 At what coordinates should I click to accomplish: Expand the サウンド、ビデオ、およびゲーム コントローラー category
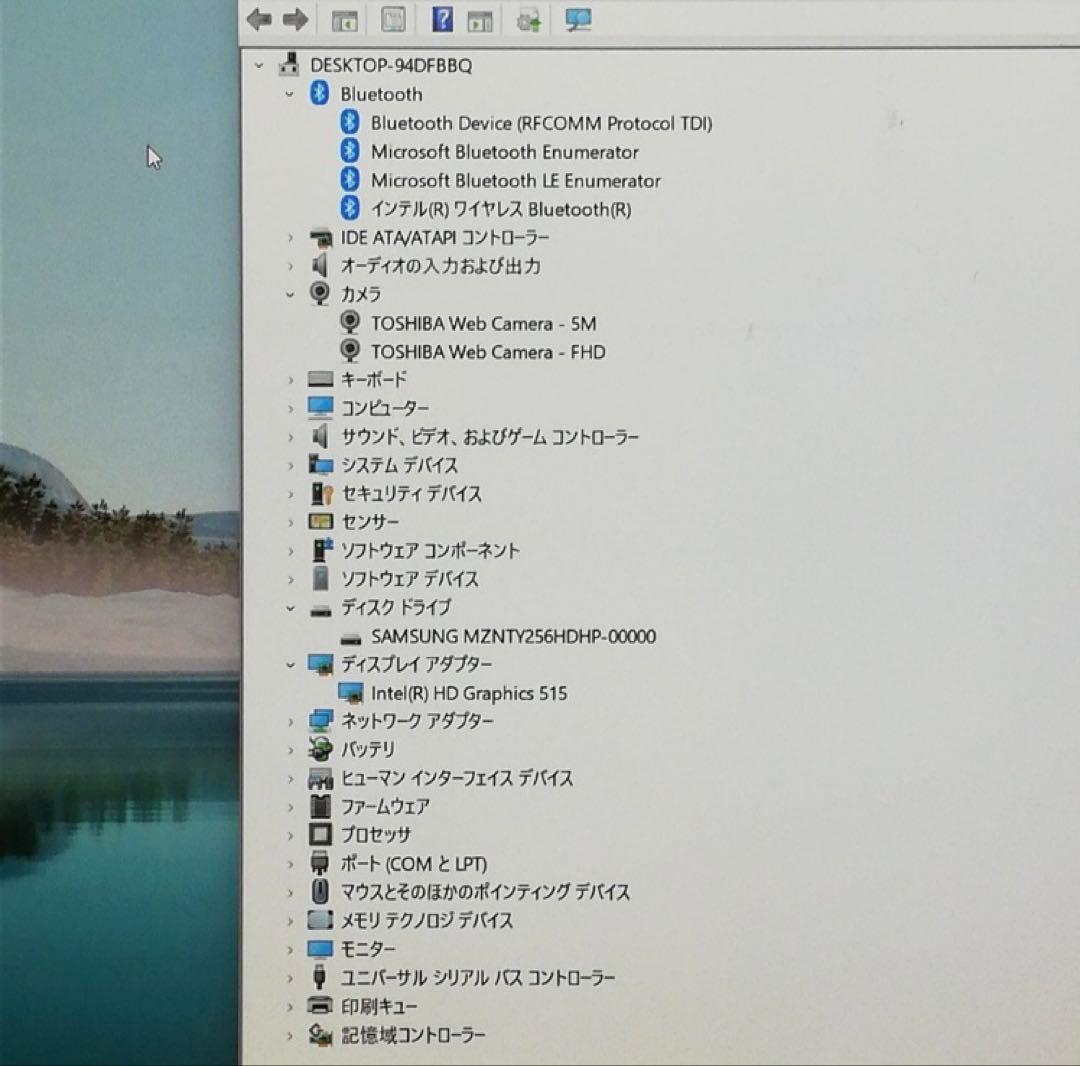coord(290,437)
